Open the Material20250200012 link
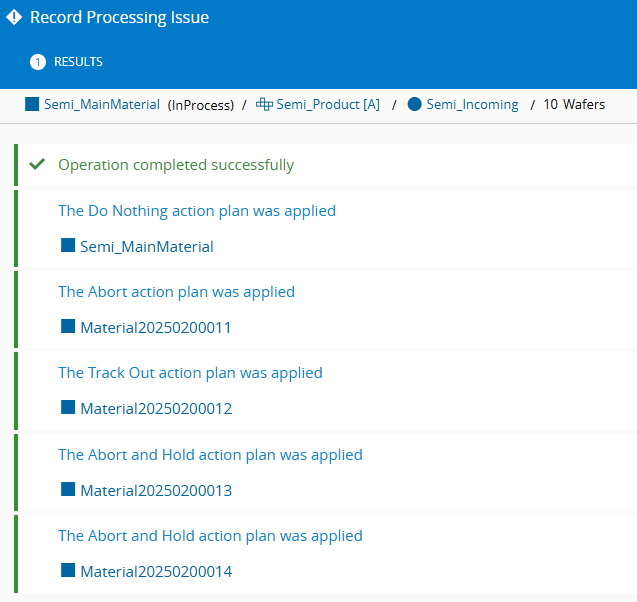Viewport: 637px width, 602px height. pos(156,408)
